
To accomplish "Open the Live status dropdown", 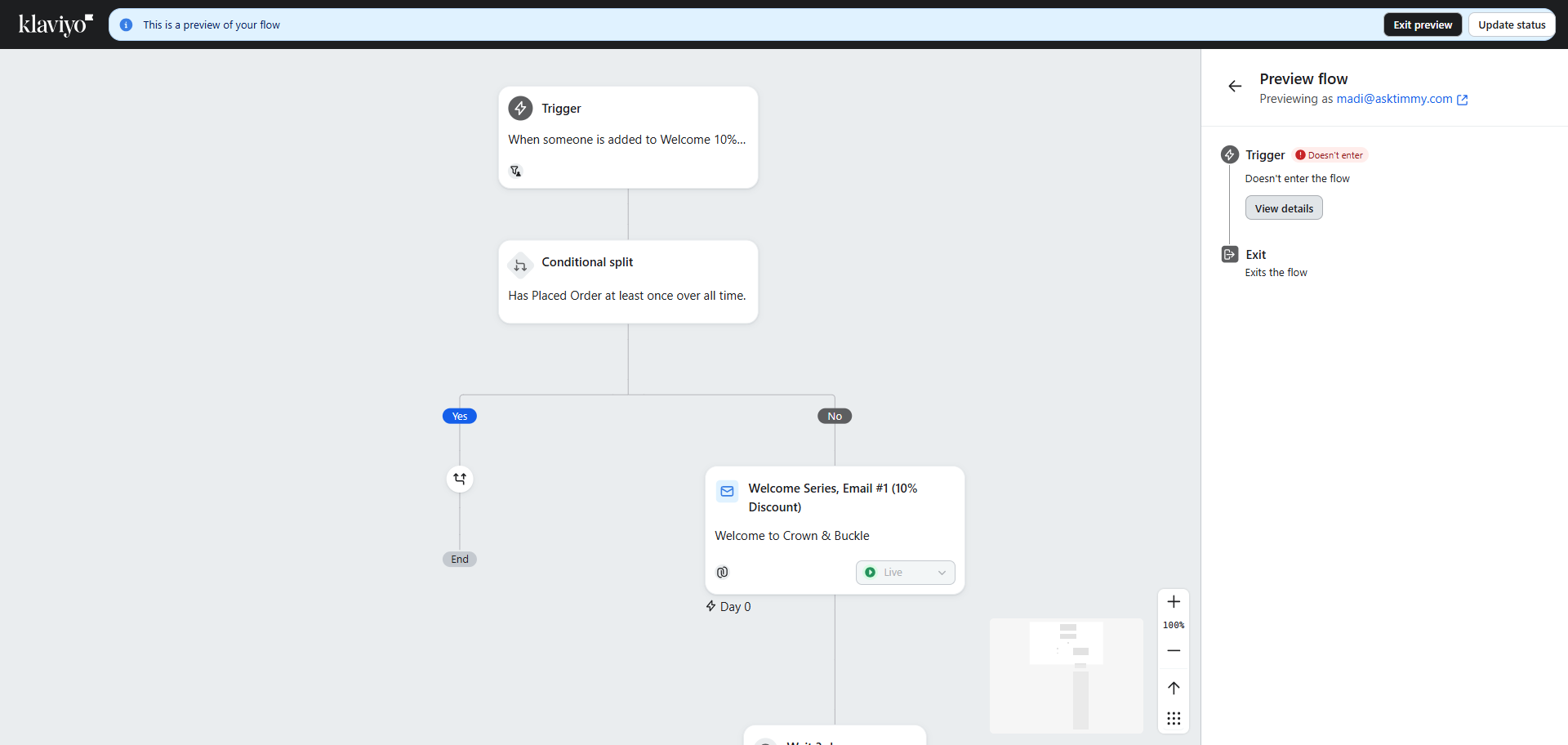I will point(905,573).
